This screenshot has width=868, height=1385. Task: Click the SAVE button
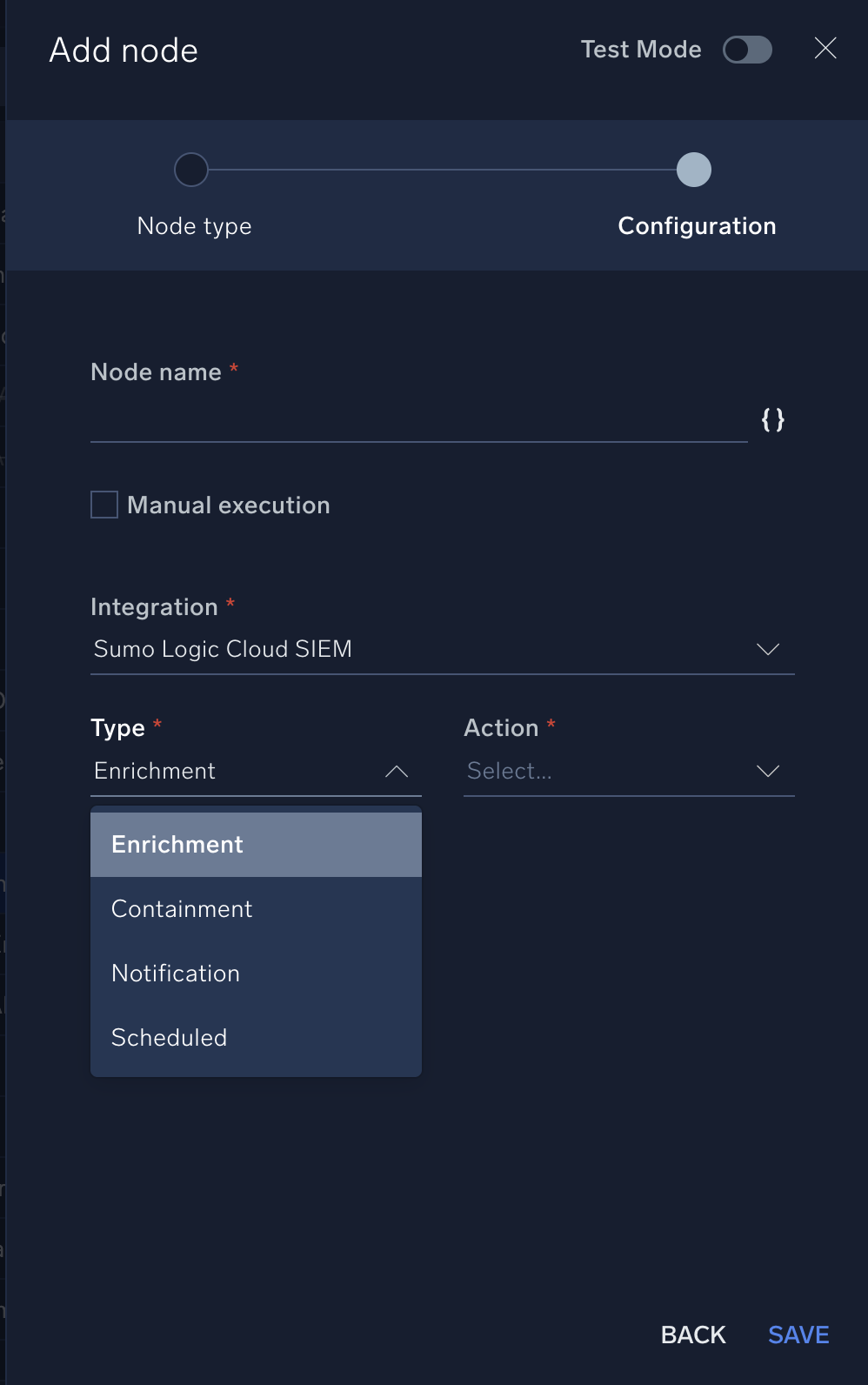pos(798,1335)
